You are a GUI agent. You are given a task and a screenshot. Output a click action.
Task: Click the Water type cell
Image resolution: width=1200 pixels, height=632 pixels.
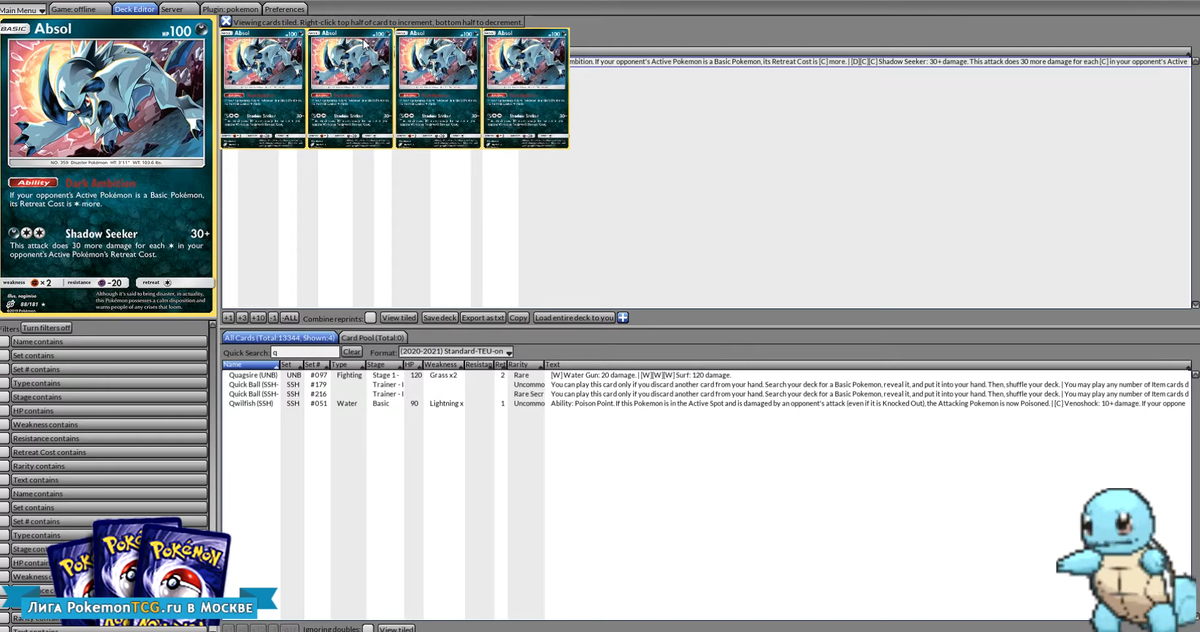347,403
